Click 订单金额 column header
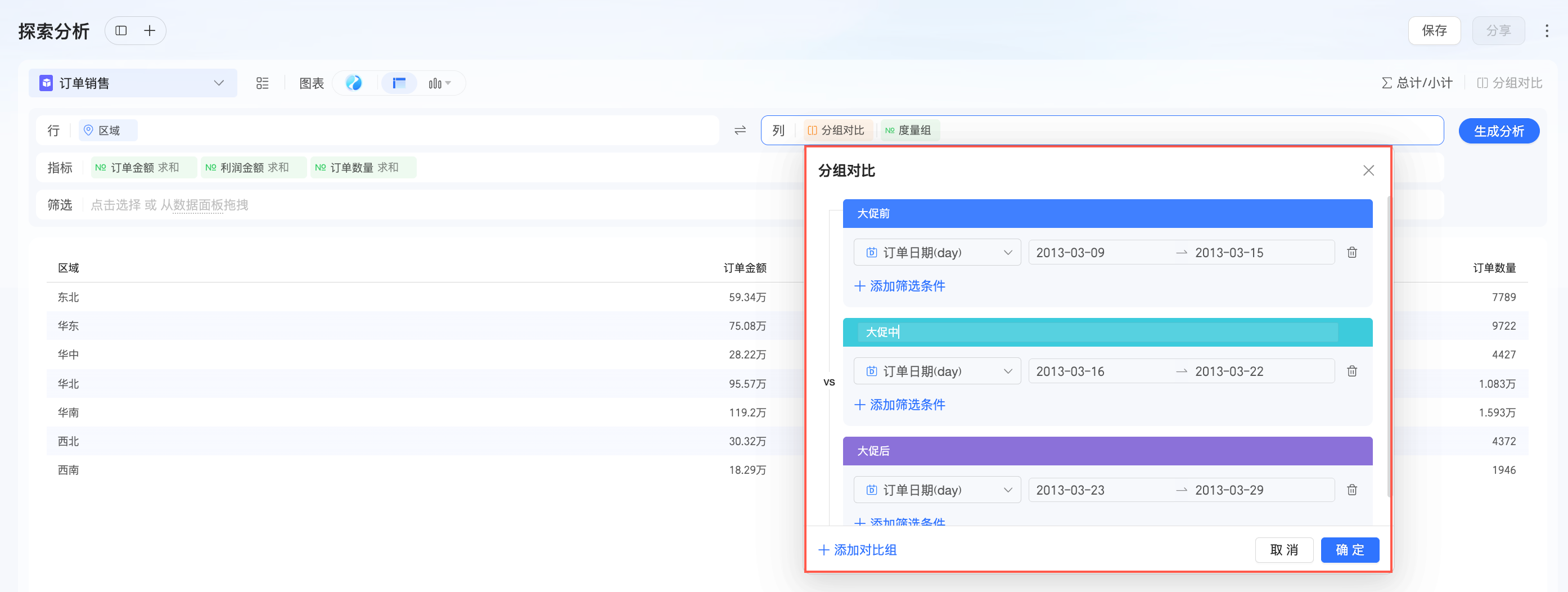 745,268
